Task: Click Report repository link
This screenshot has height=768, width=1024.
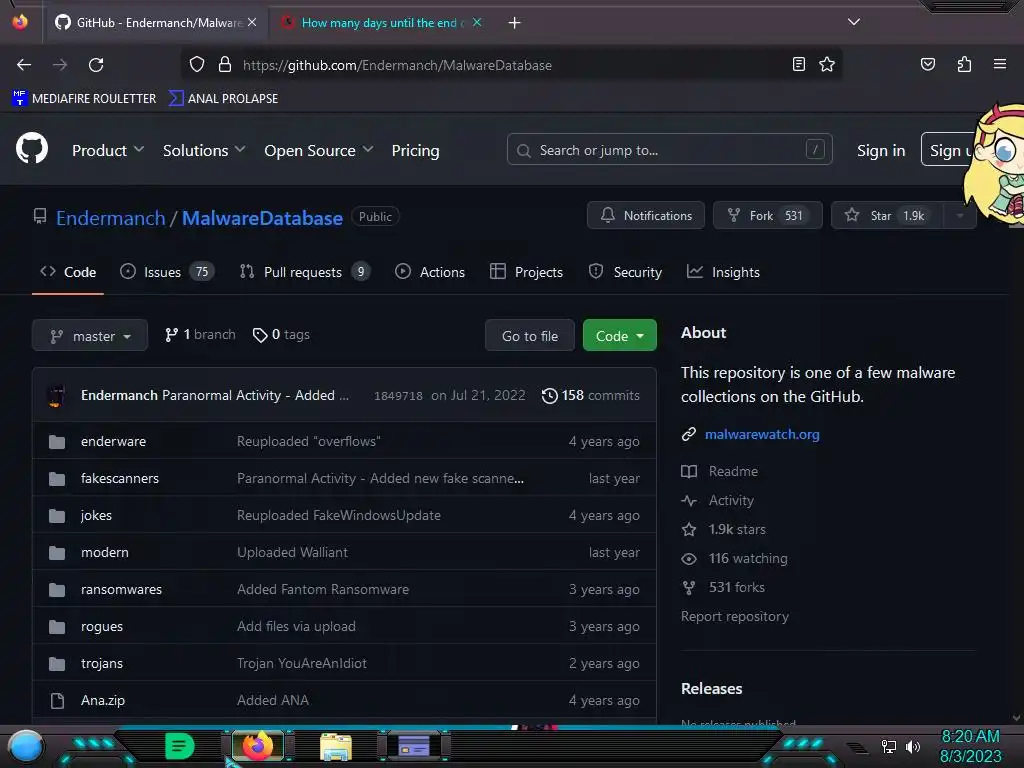Action: click(735, 616)
